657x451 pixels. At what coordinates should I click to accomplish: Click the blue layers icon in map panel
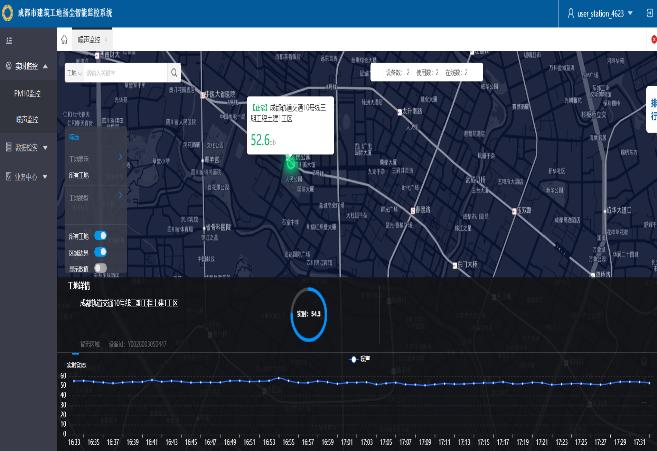74,137
